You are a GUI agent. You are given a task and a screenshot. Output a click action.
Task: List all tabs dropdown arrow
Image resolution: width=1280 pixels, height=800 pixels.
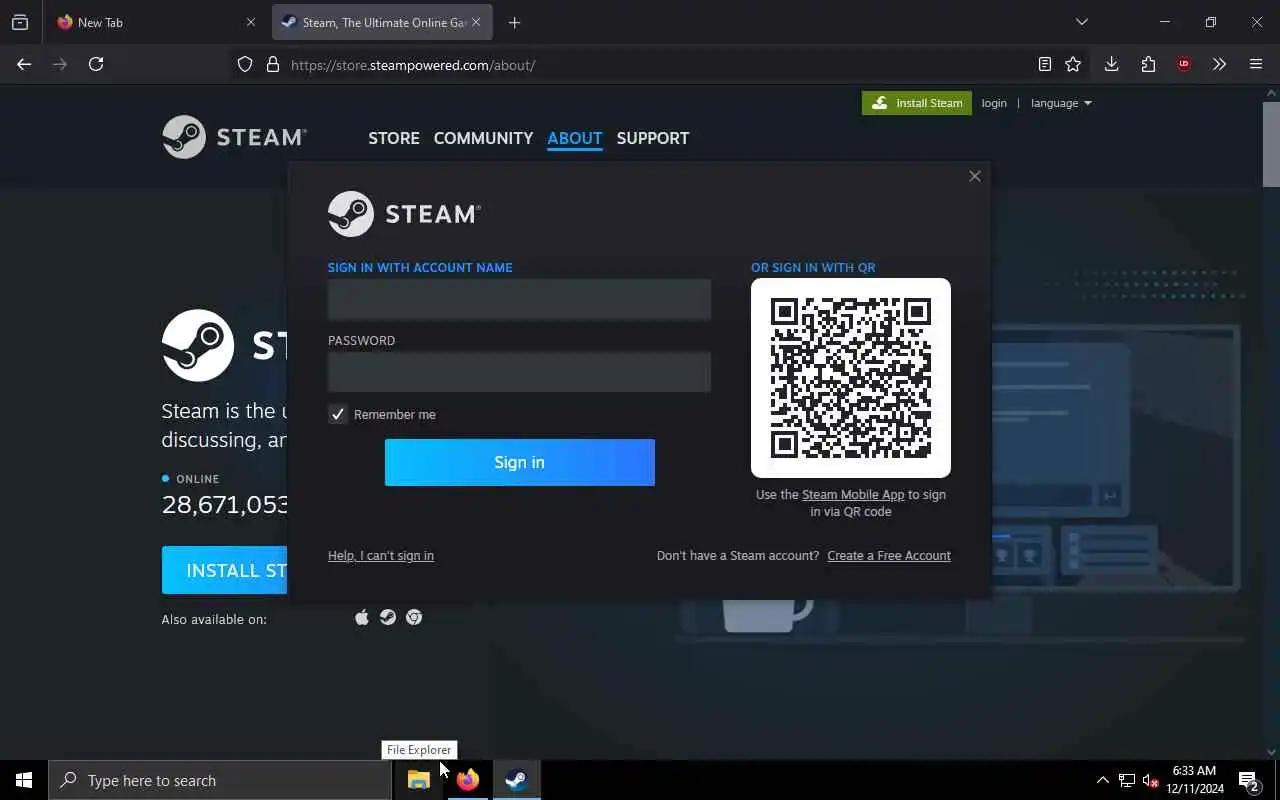click(x=1081, y=22)
